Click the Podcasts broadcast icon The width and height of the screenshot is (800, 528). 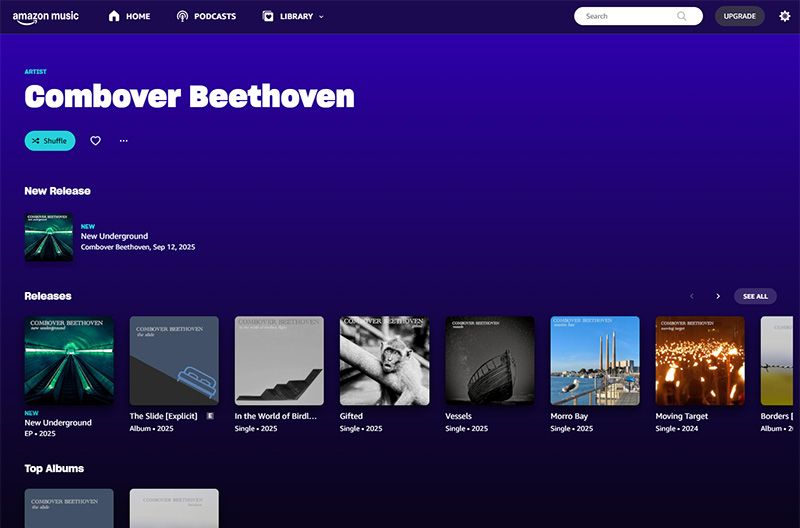182,16
